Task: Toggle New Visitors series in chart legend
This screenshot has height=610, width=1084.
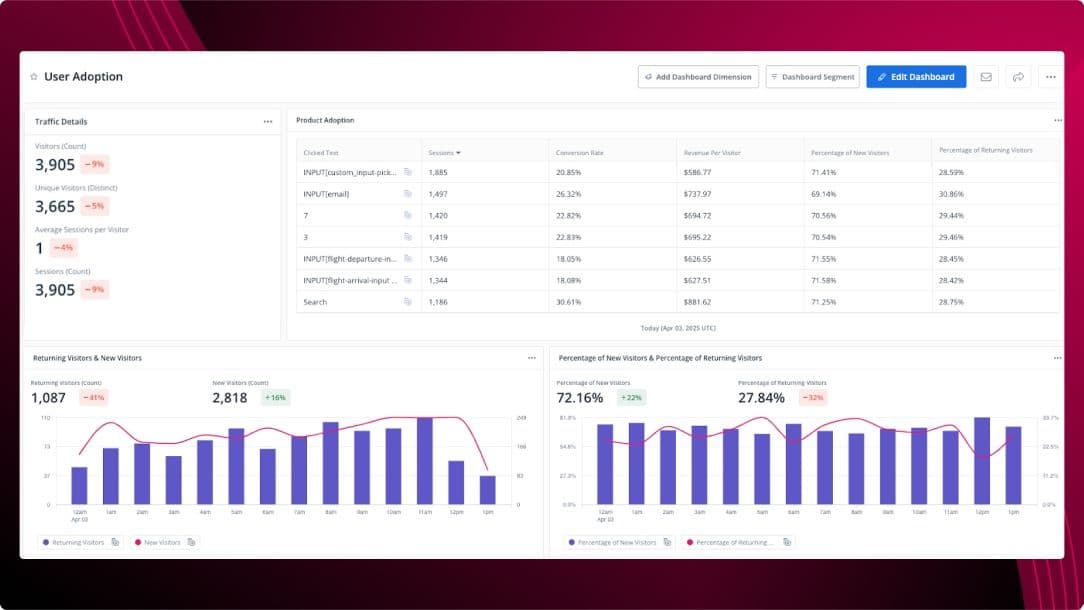Action: [x=158, y=542]
